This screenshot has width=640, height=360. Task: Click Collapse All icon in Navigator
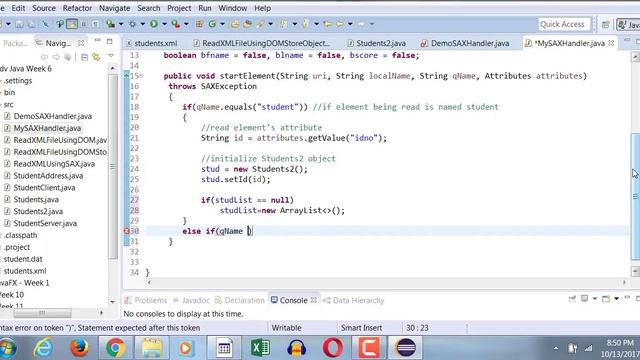pos(84,57)
